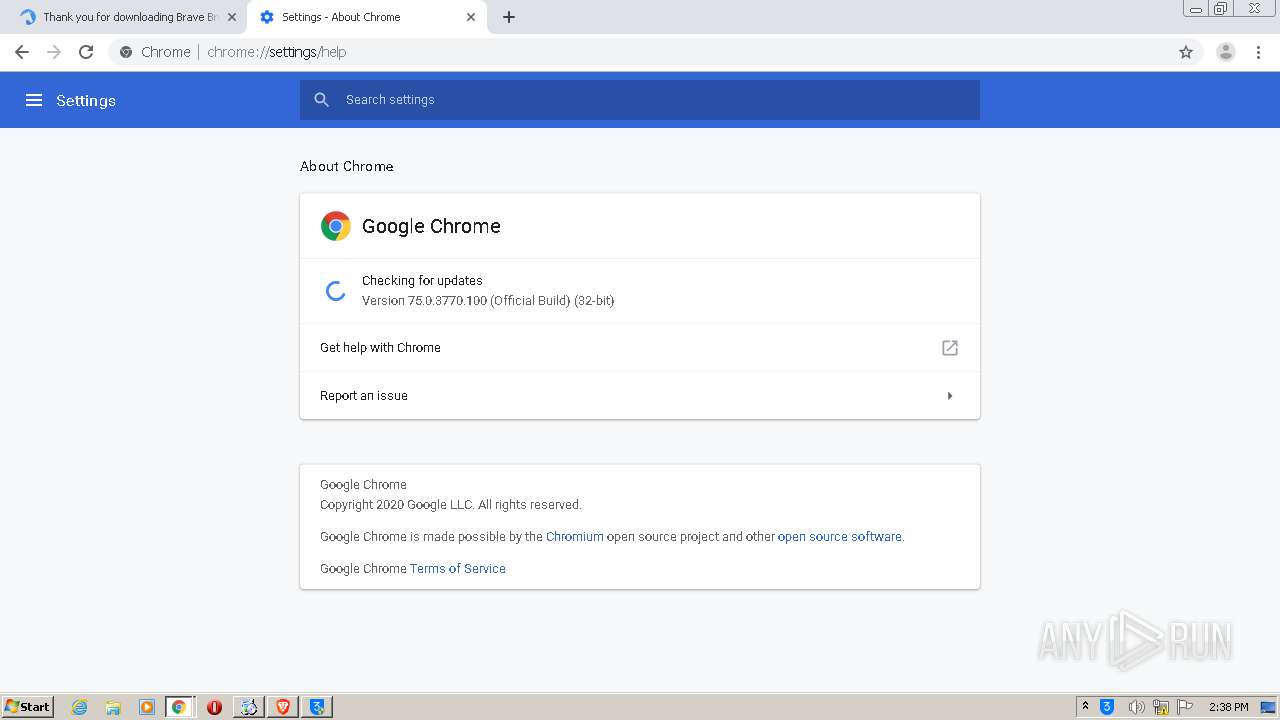Click the setup installer taskbar icon

[x=249, y=707]
